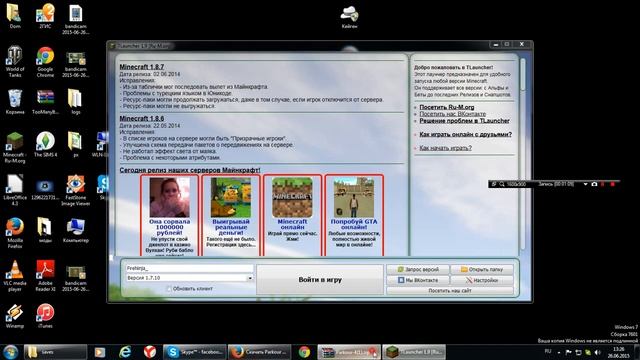Screen dimensions: 640x360
Task: Switch to the WinRAR Parkour archive taskbar window
Action: 349,352
